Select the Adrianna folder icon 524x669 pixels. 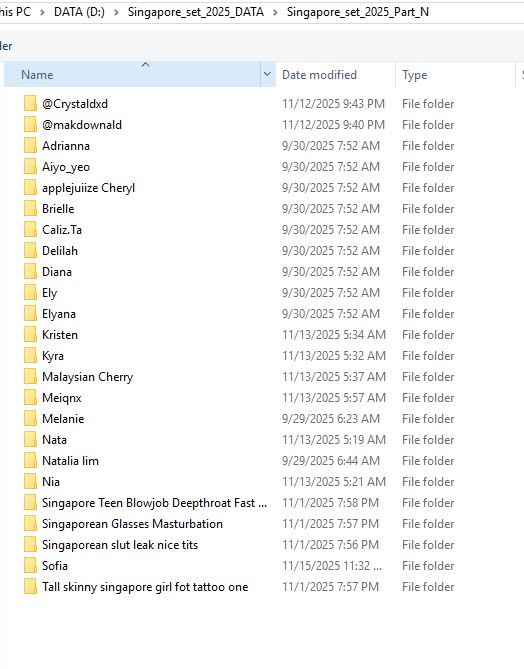pyautogui.click(x=30, y=145)
